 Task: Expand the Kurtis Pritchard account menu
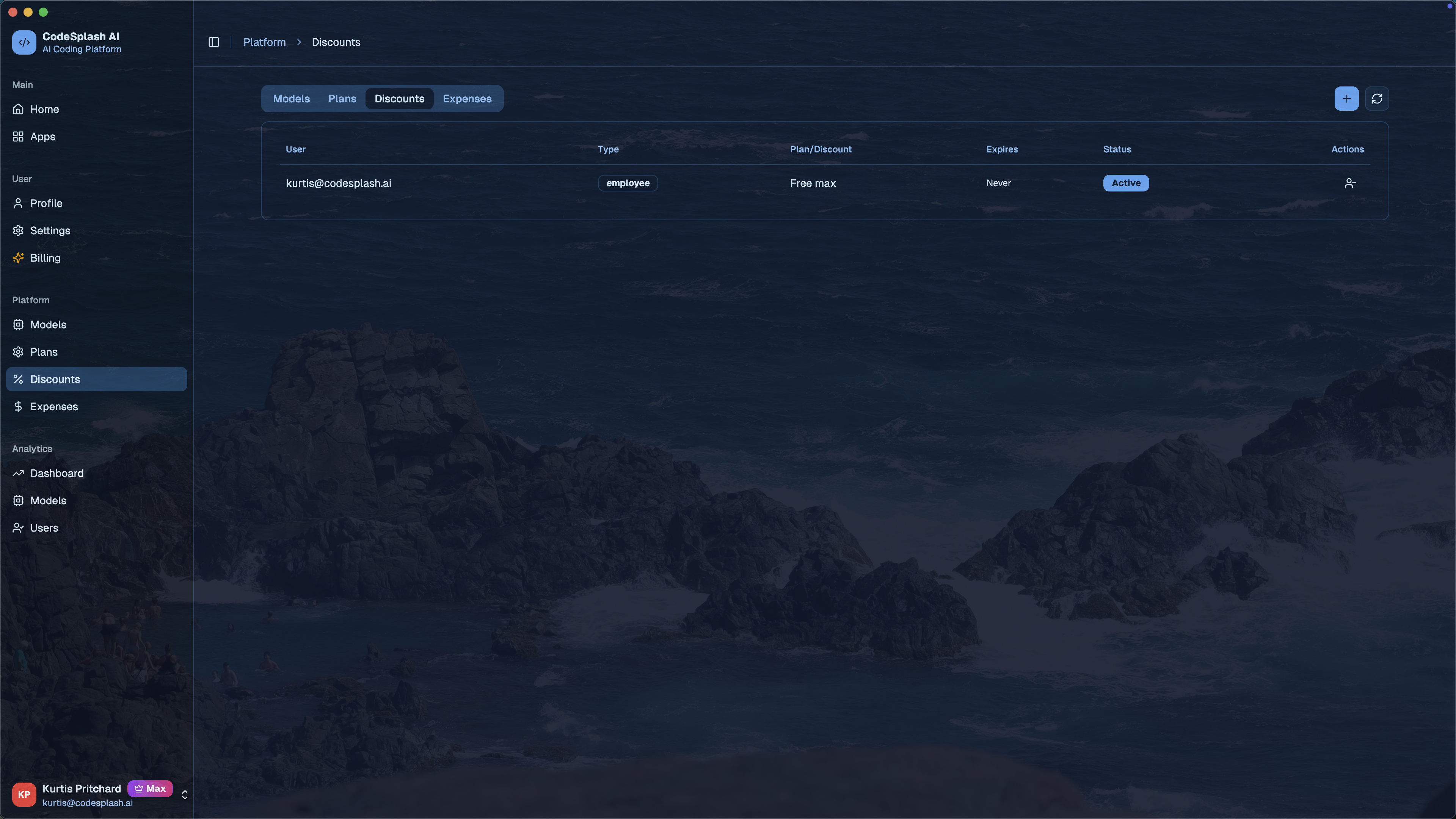(184, 795)
